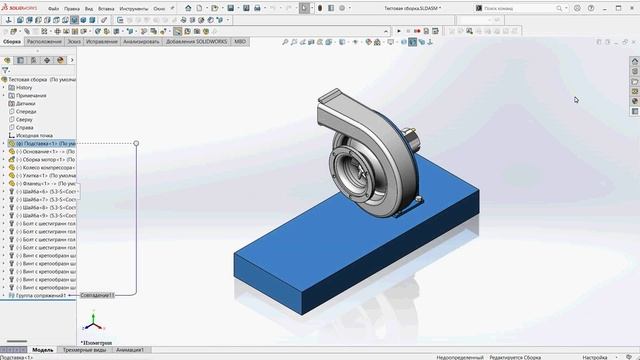This screenshot has width=640, height=360.
Task: Click the Совпадение11 mate label
Action: 97,295
